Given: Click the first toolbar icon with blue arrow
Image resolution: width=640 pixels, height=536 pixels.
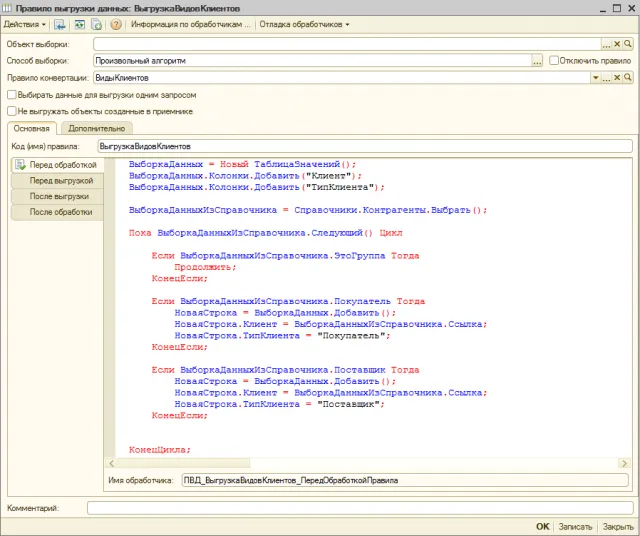Looking at the screenshot, I should (60, 24).
